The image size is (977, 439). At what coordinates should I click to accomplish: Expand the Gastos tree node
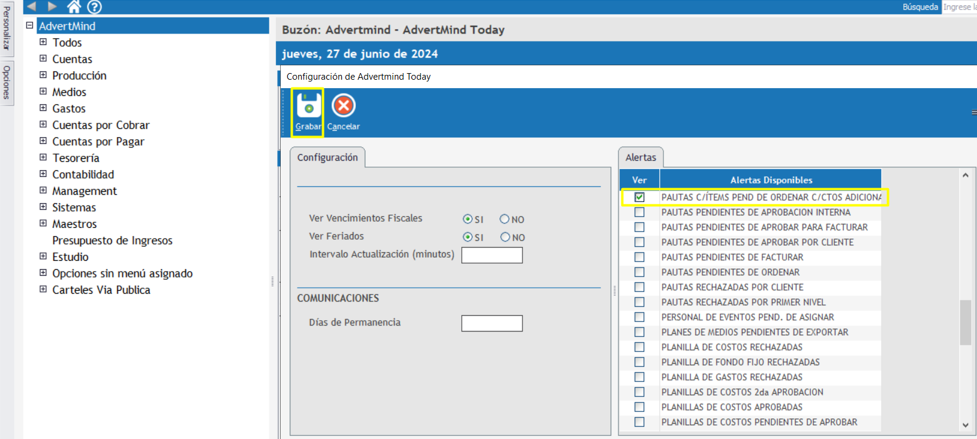43,108
